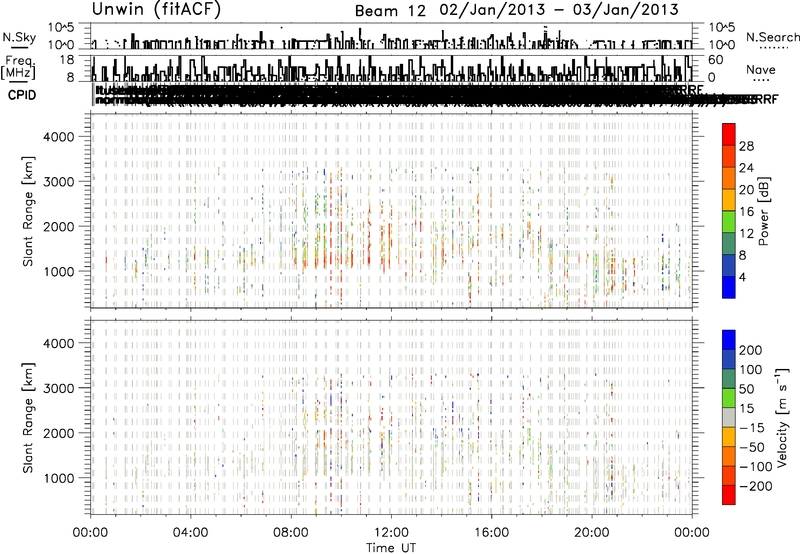800x554 pixels.
Task: Click the 'Power [dB]' colorbar title
Action: [763, 211]
